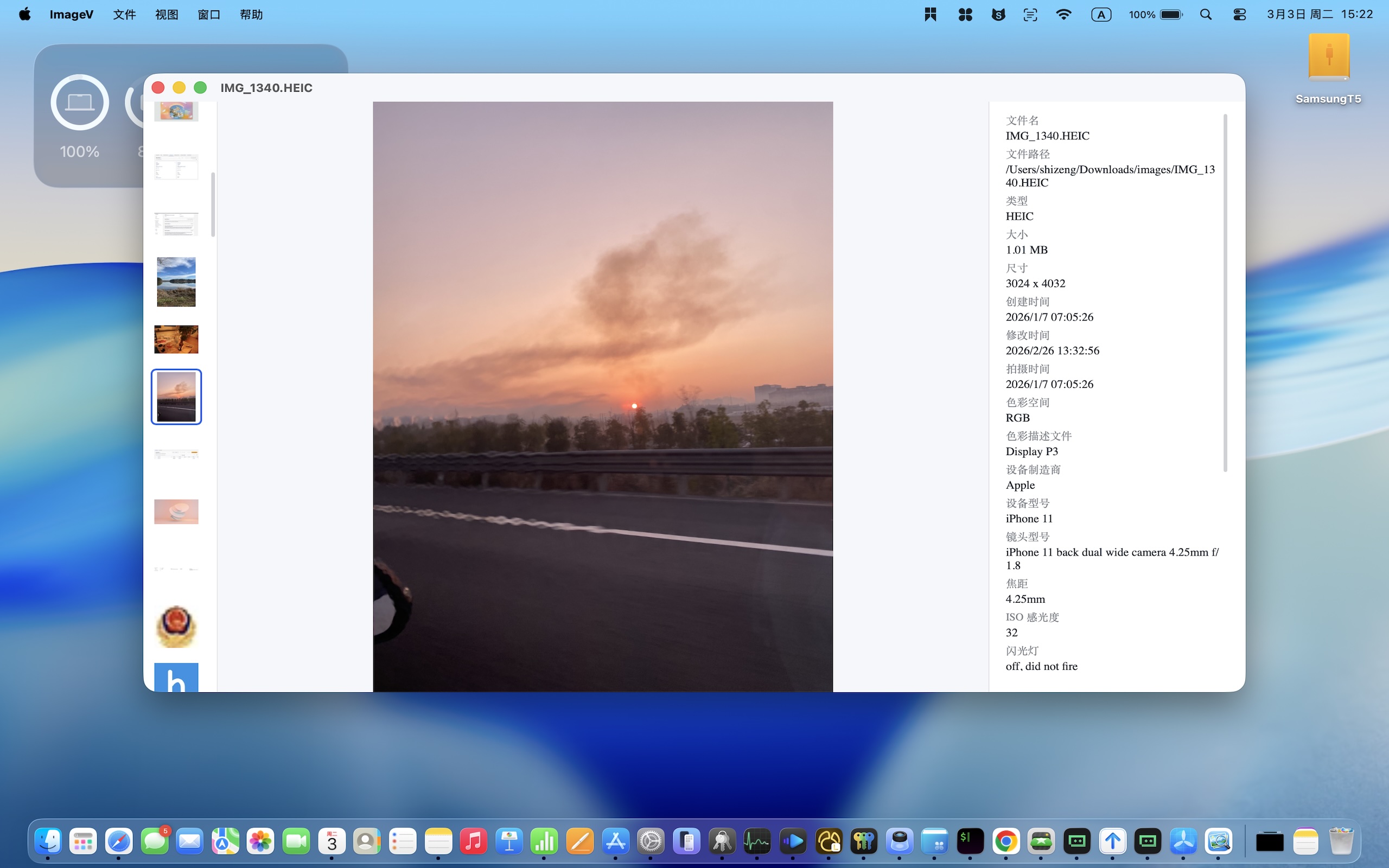Viewport: 1389px width, 868px height.
Task: Open Finder from the Dock
Action: (x=48, y=841)
